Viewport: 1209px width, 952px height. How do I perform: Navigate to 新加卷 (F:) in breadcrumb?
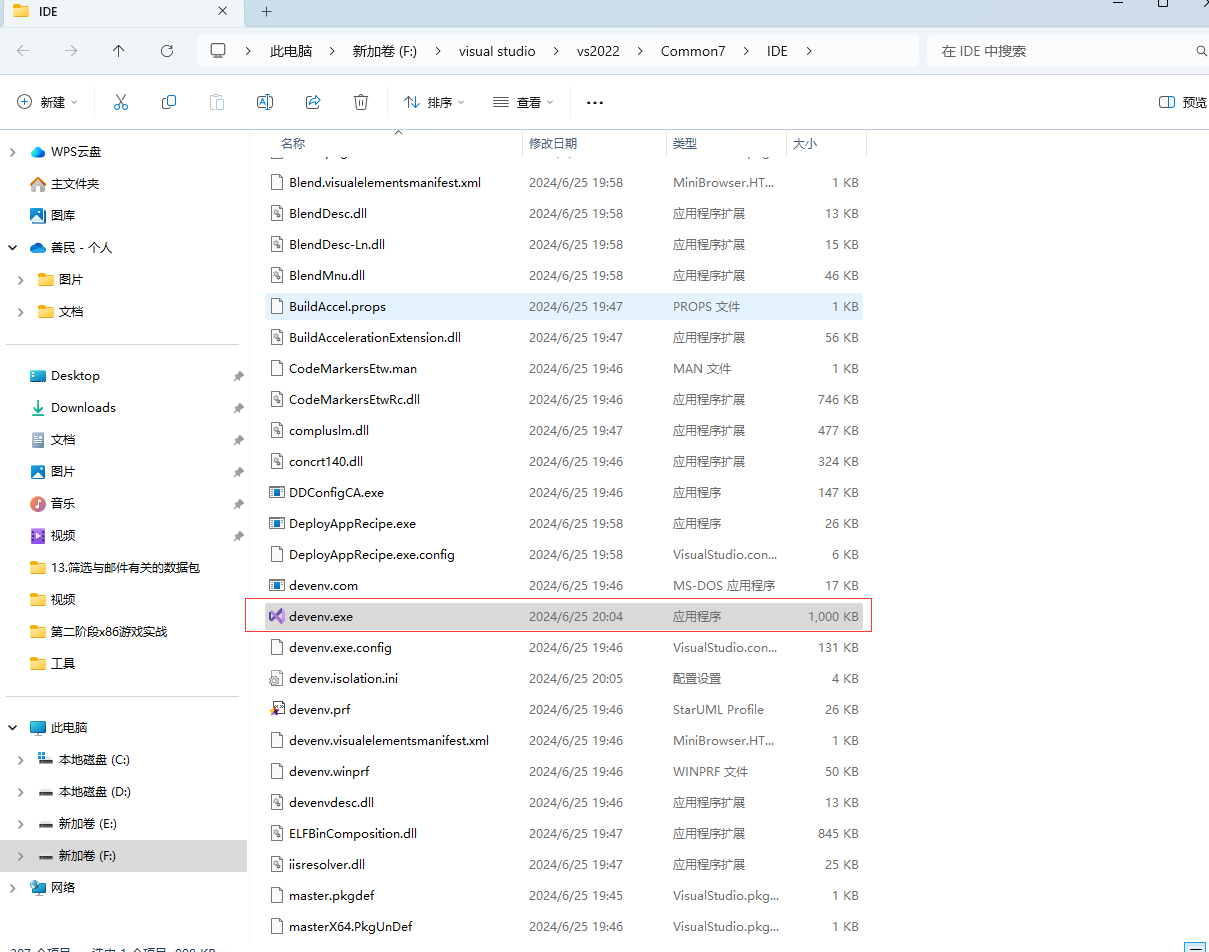tap(385, 51)
